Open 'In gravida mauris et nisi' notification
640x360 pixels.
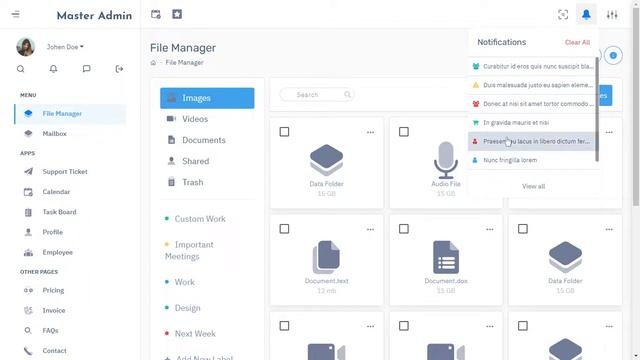pos(532,122)
